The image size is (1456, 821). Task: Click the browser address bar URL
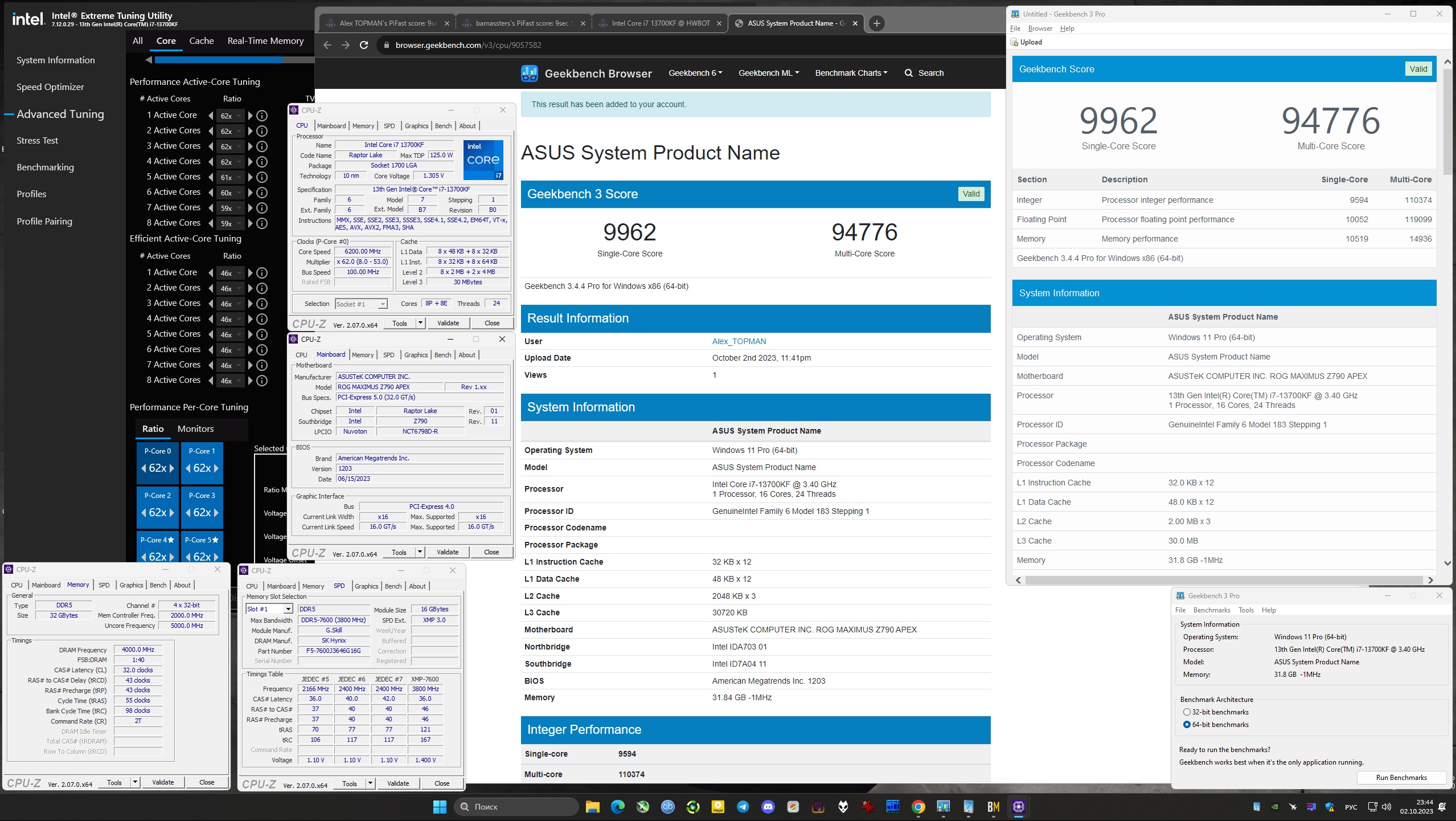point(468,45)
